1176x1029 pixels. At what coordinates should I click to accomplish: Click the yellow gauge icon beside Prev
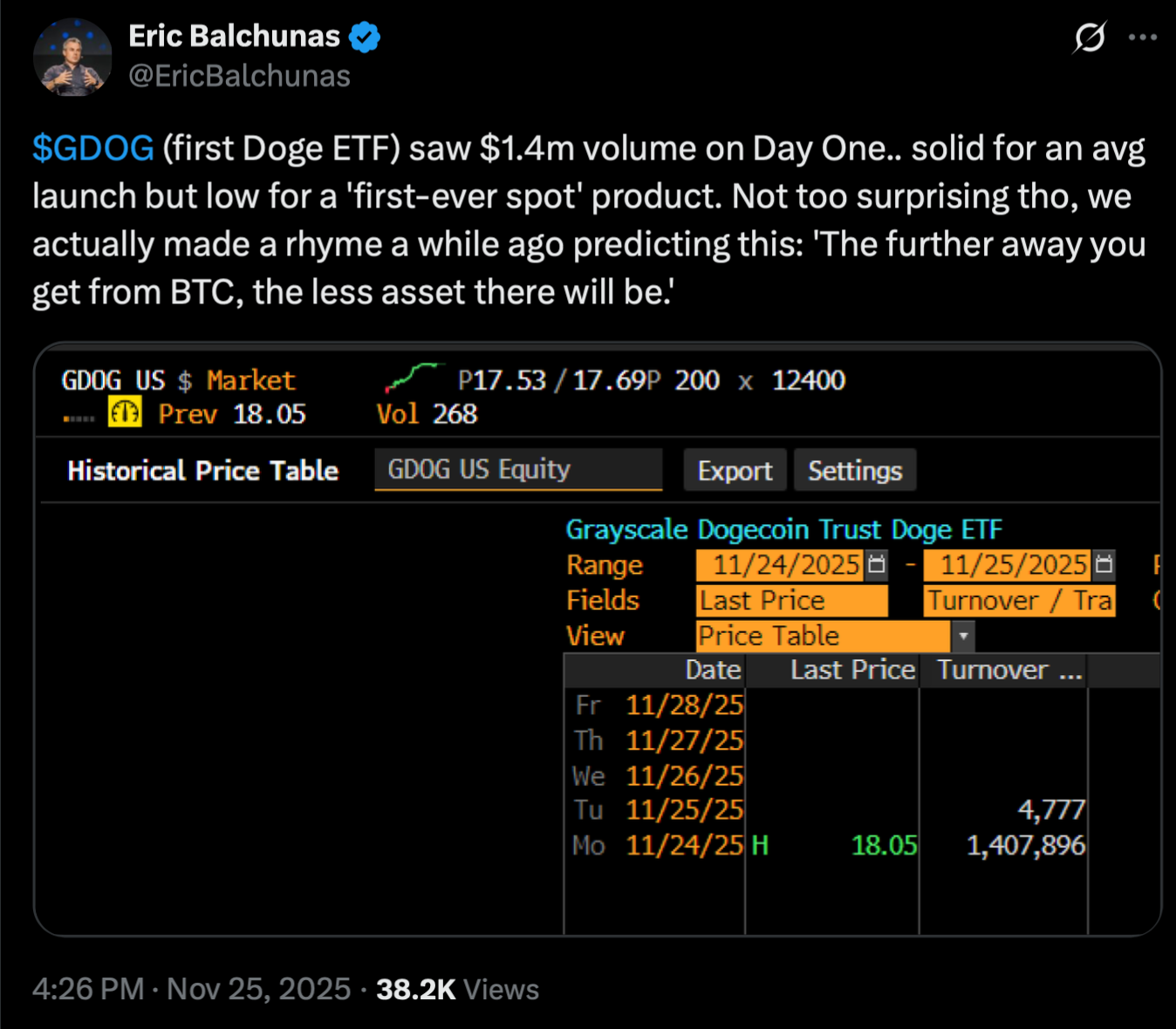point(125,412)
